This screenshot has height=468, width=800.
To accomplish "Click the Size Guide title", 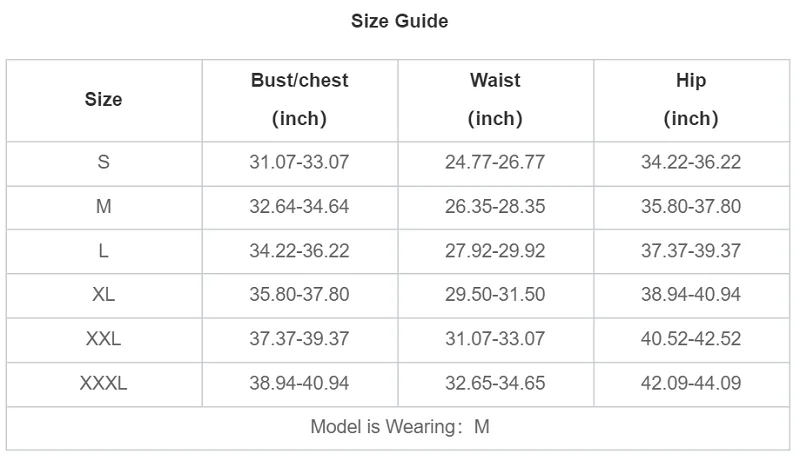I will (399, 21).
